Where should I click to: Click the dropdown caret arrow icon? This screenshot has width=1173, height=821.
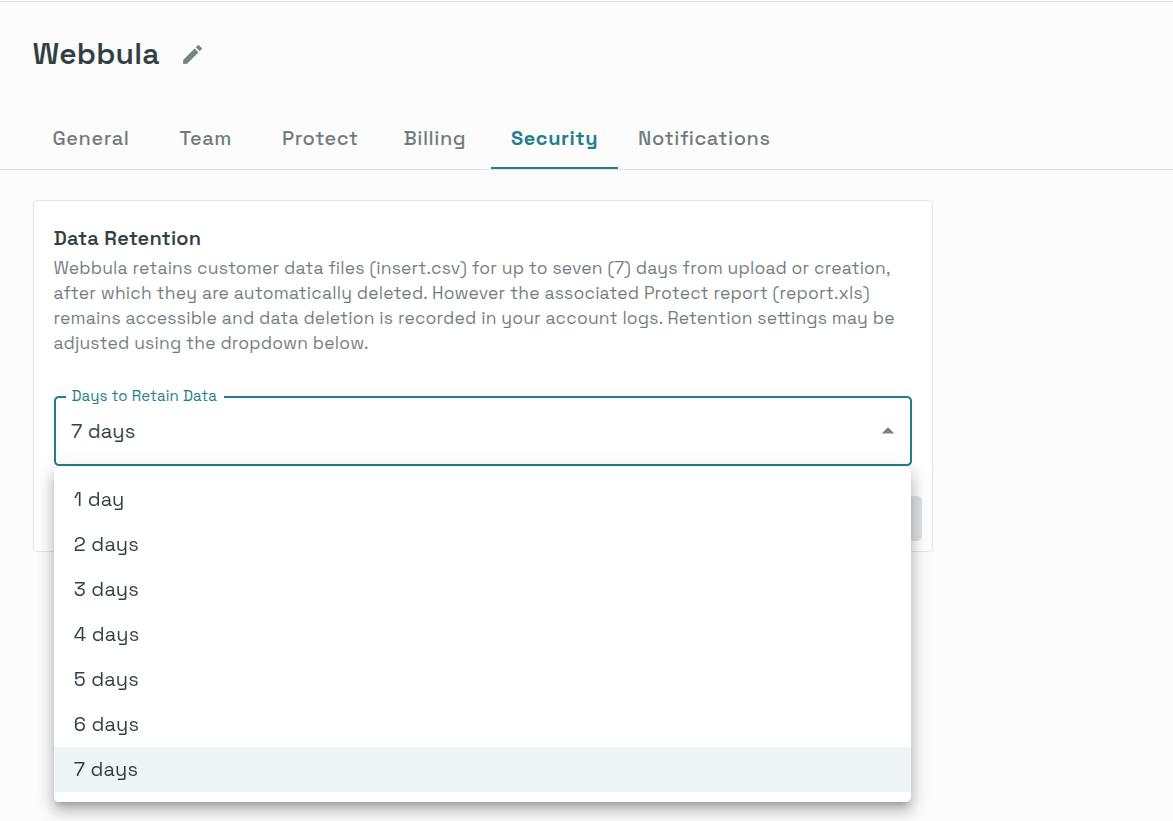coord(887,431)
